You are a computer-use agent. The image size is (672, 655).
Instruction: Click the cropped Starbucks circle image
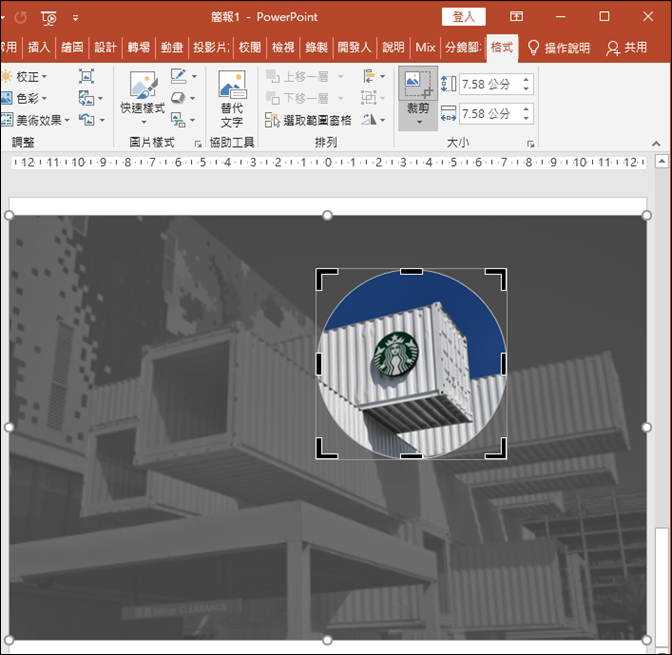point(411,364)
